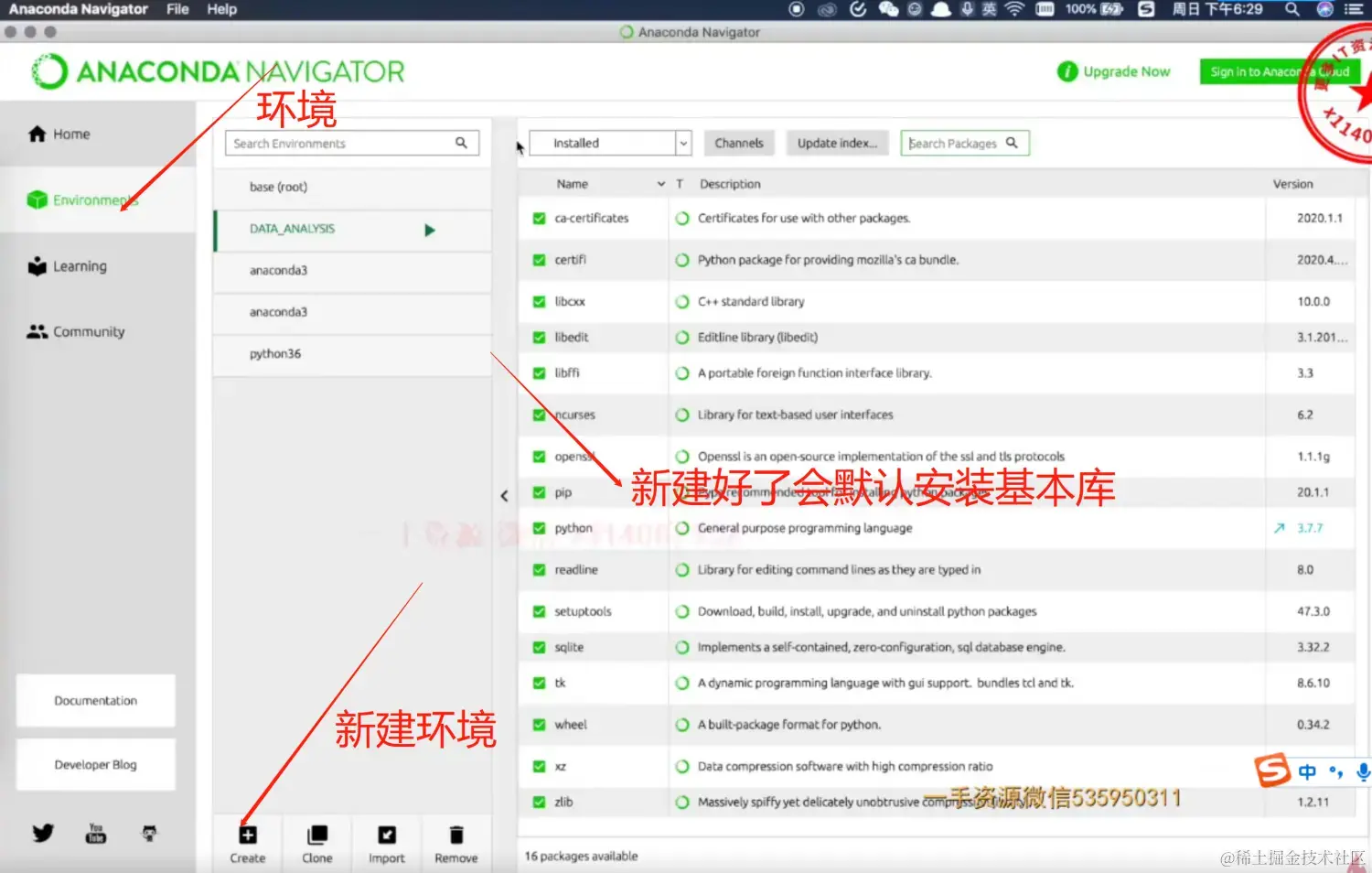Open Anaconda Twitter page
The width and height of the screenshot is (1372, 873).
click(43, 833)
